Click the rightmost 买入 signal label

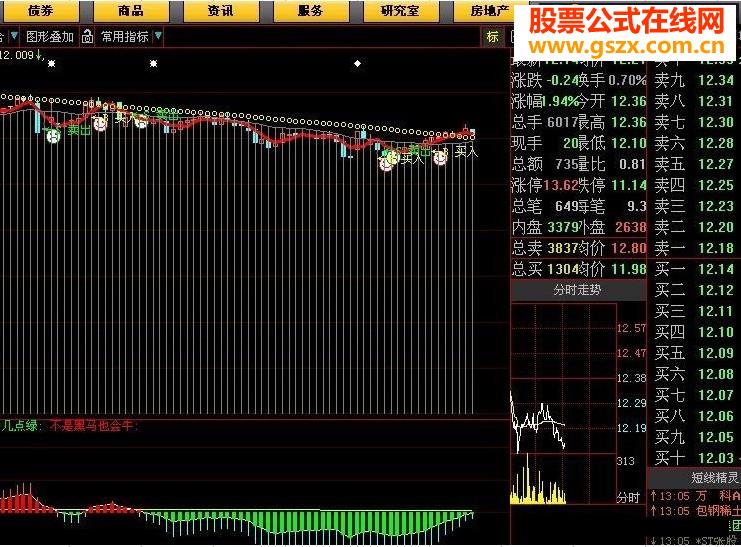[466, 151]
